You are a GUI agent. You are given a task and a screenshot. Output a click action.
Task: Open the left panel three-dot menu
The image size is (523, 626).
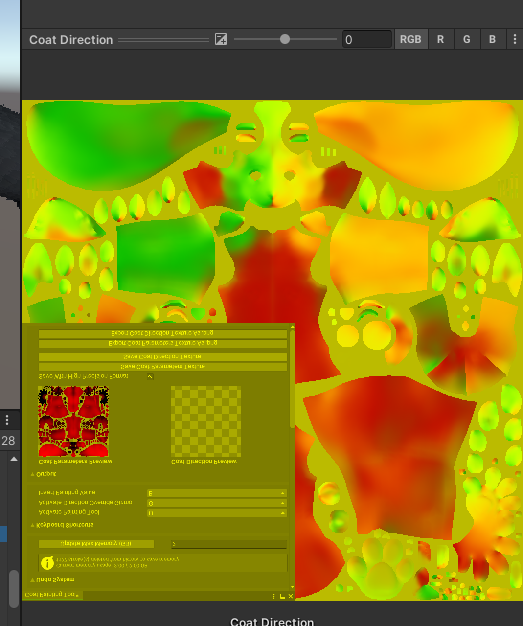[7, 420]
